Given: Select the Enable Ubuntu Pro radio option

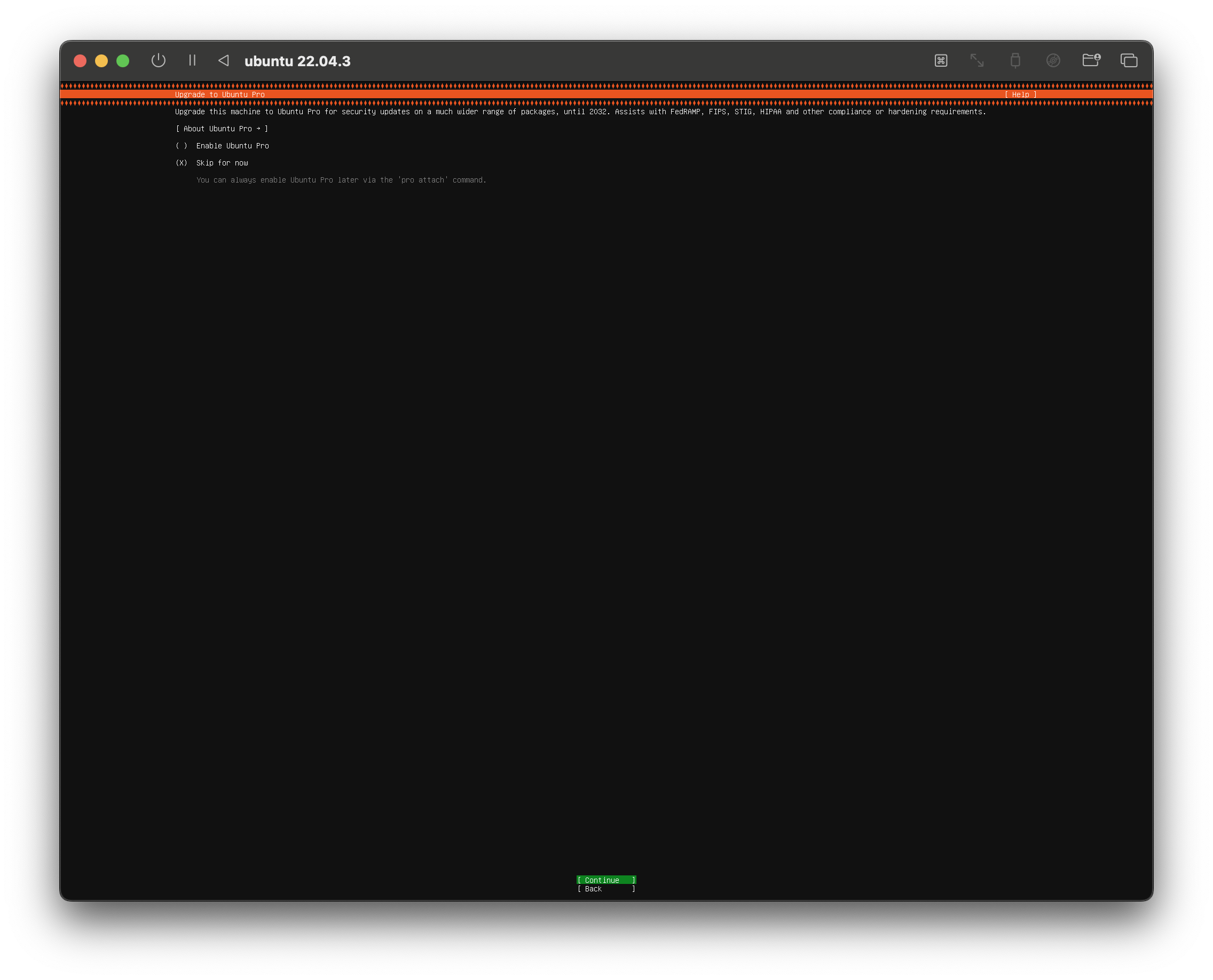Looking at the screenshot, I should 222,146.
